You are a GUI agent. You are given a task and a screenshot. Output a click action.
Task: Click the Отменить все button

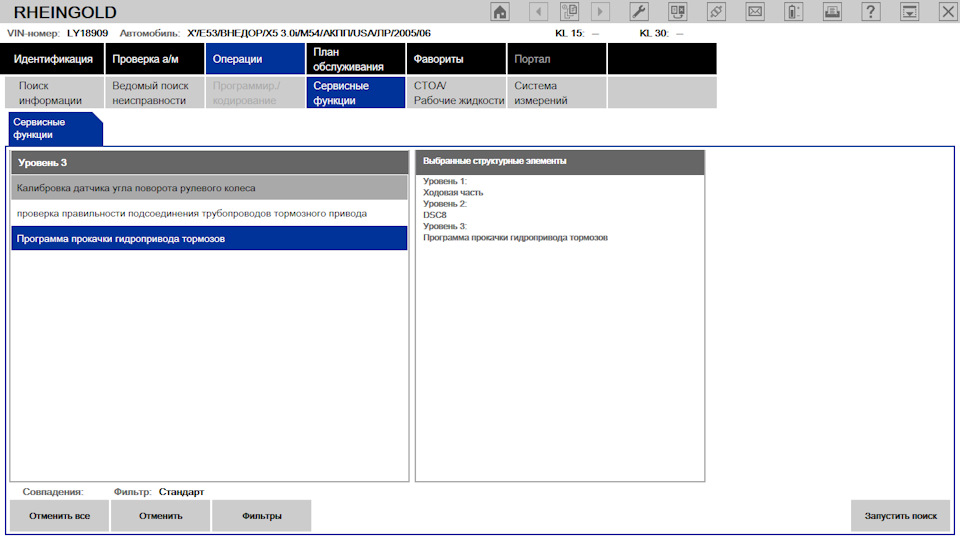click(x=59, y=516)
